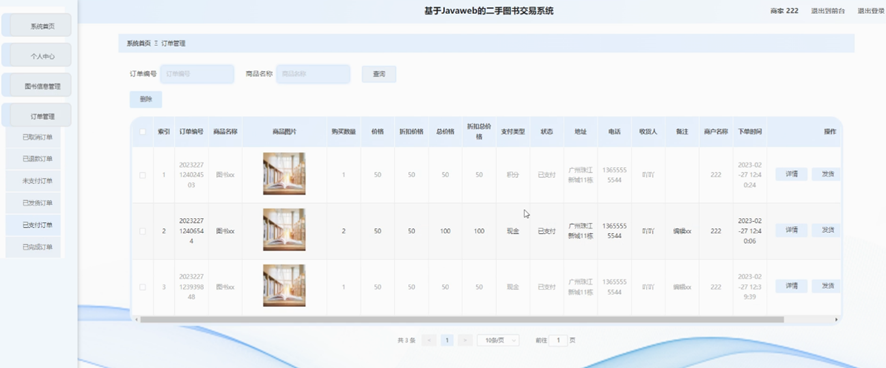Click the 查询 search button
The height and width of the screenshot is (368, 886).
[x=379, y=74]
